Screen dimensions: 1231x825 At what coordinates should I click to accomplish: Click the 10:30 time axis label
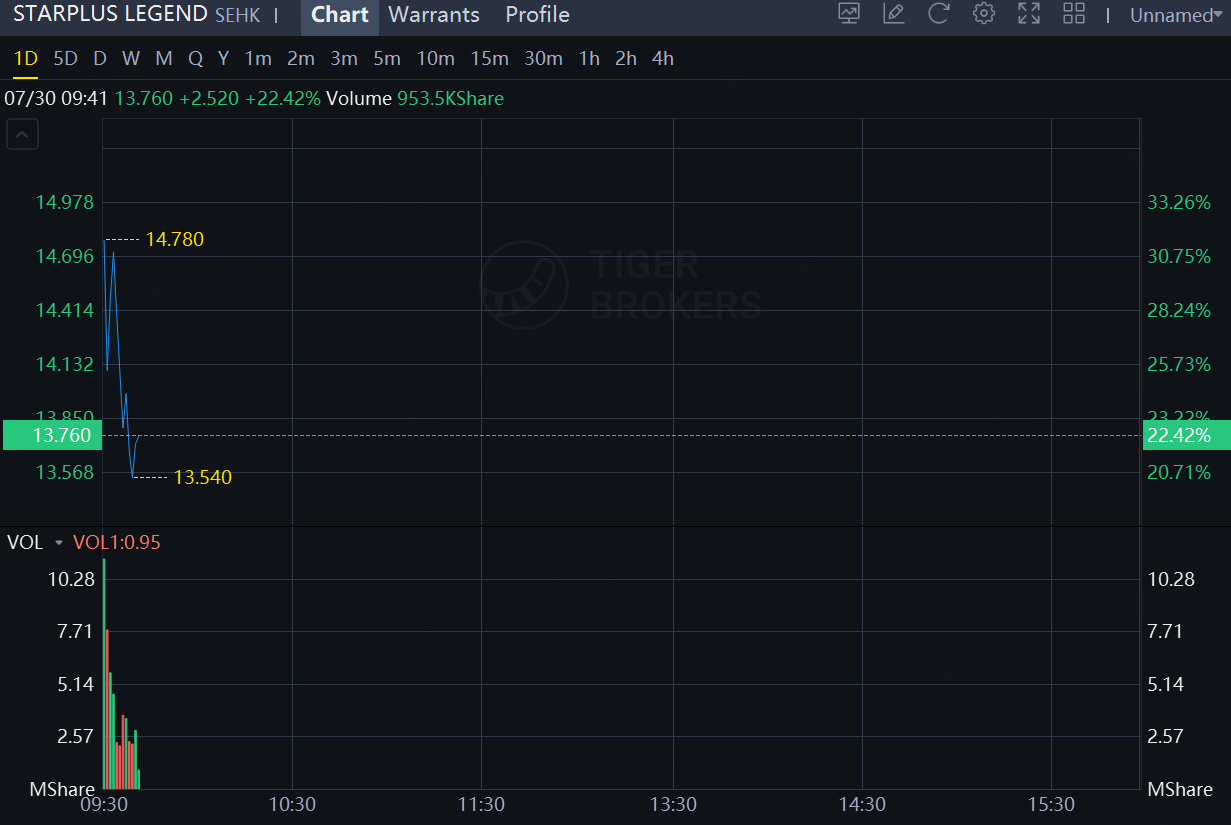292,805
